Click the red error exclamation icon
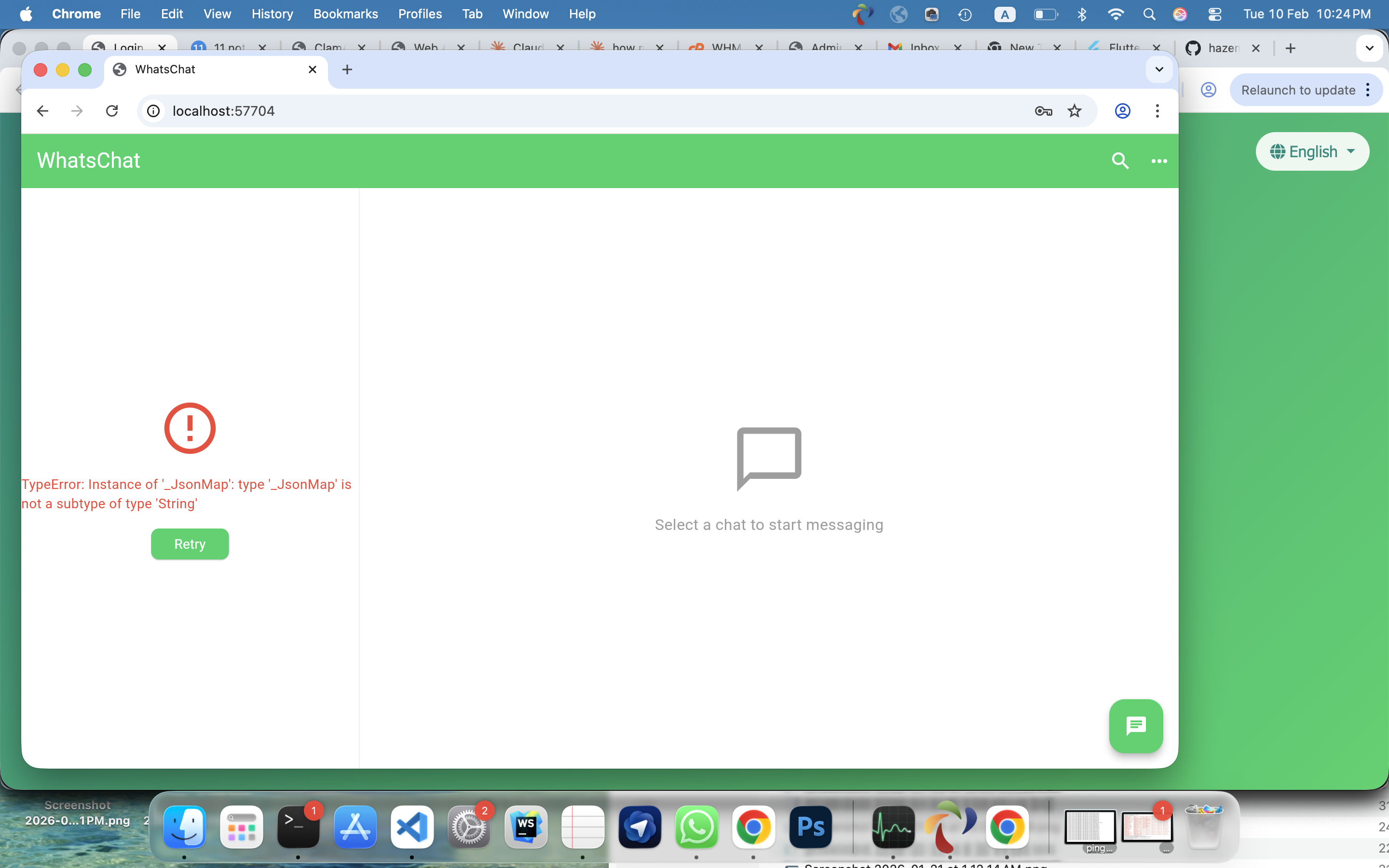1389x868 pixels. pyautogui.click(x=190, y=428)
